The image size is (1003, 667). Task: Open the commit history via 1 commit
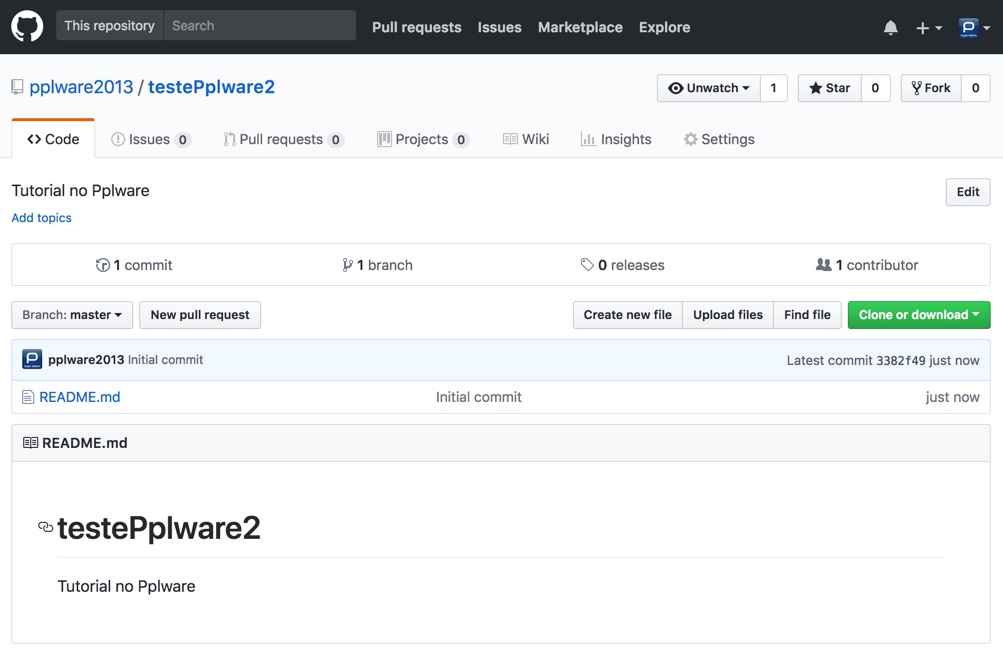pos(134,265)
